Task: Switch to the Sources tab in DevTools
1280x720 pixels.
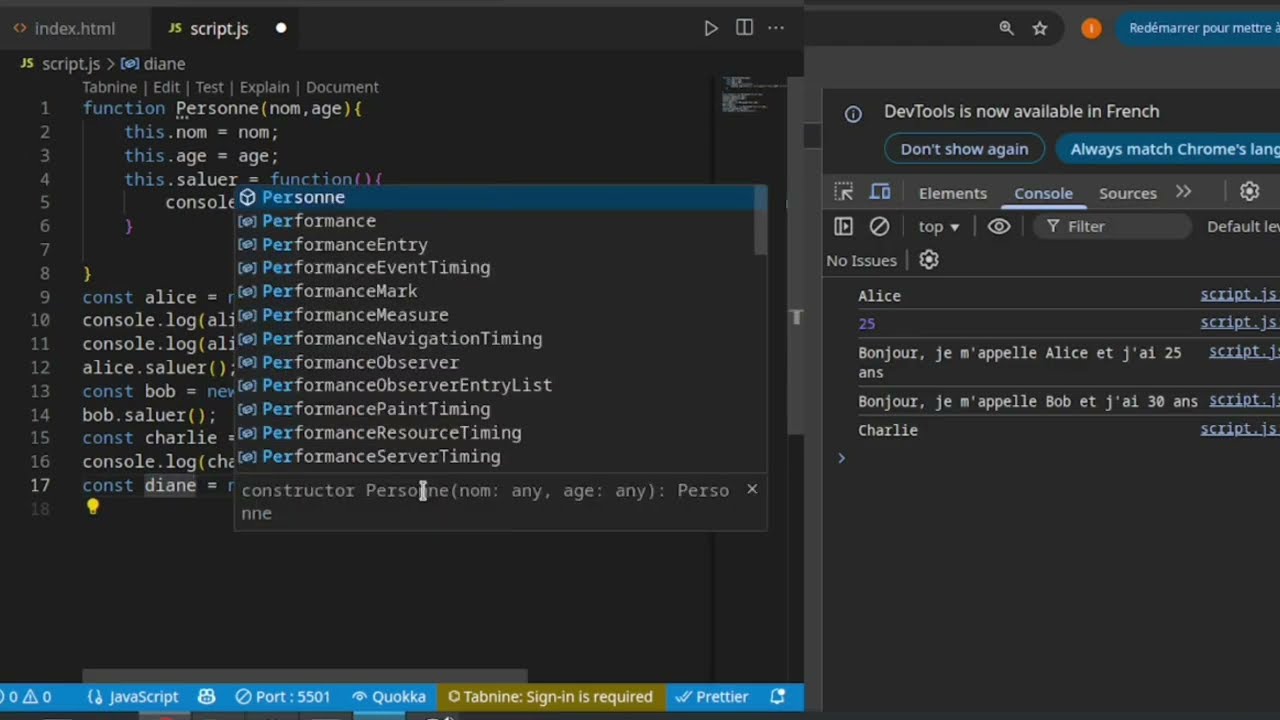Action: 1128,193
